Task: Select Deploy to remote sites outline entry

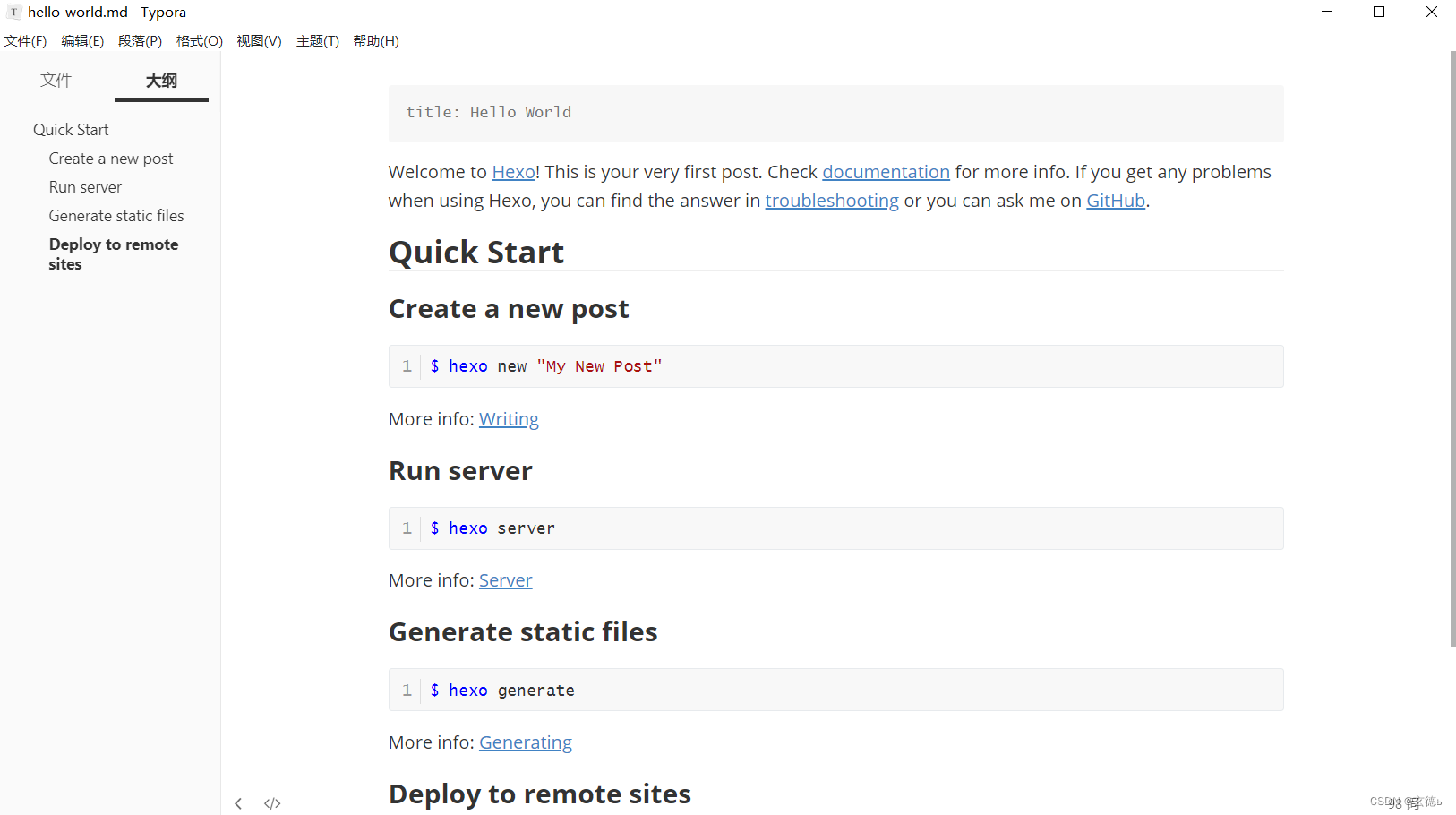Action: coord(114,254)
